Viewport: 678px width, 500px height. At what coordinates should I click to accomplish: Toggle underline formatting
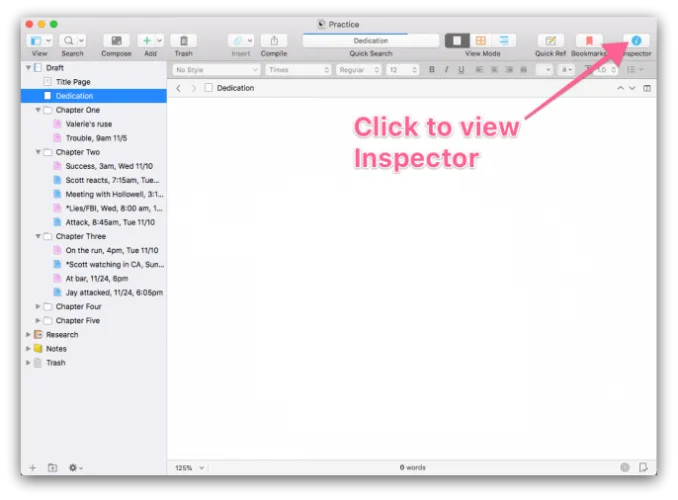[x=461, y=70]
